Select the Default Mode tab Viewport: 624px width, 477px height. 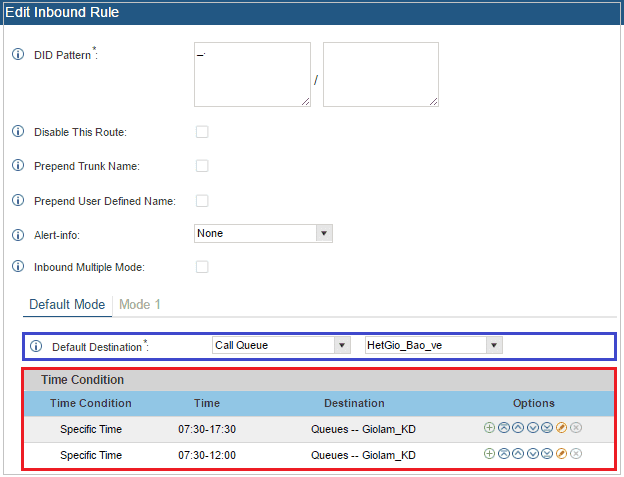coord(67,304)
